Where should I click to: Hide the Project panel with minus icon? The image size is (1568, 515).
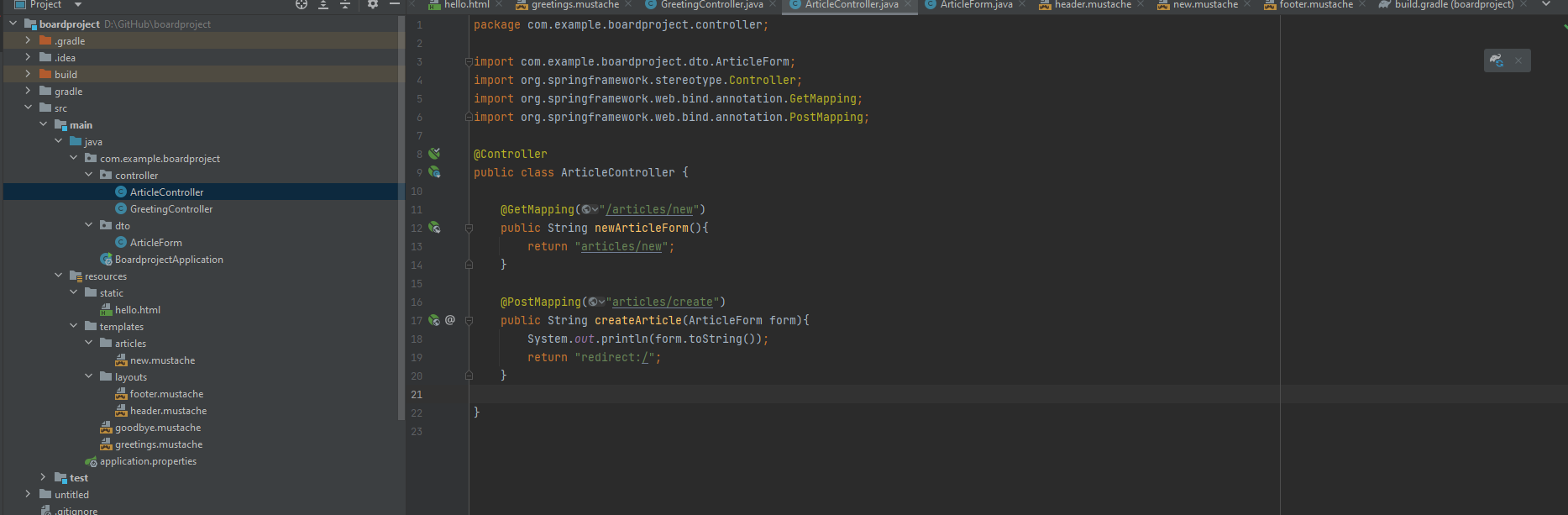395,4
